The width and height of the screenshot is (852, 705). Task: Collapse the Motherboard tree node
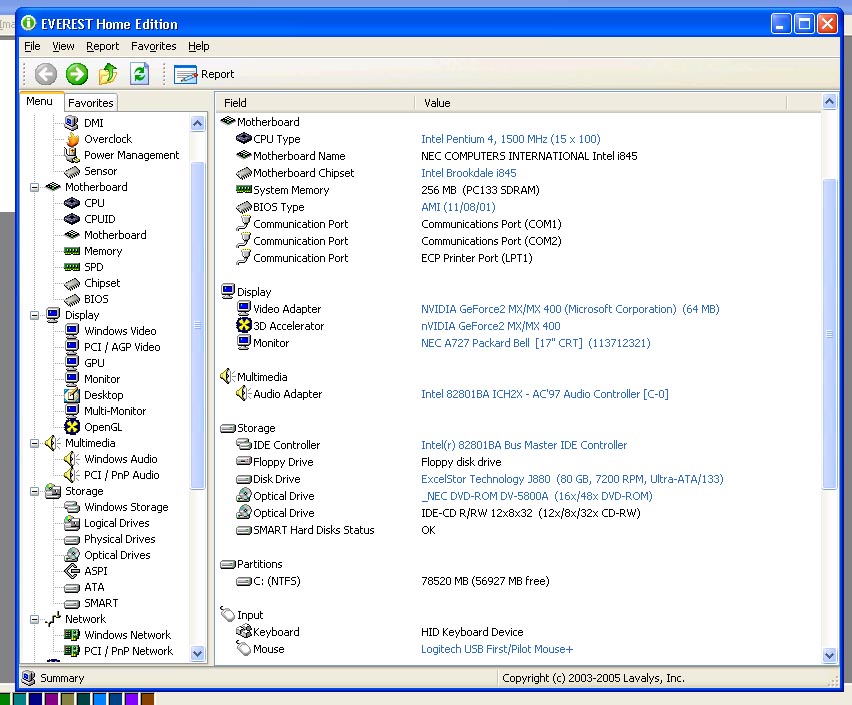point(34,187)
